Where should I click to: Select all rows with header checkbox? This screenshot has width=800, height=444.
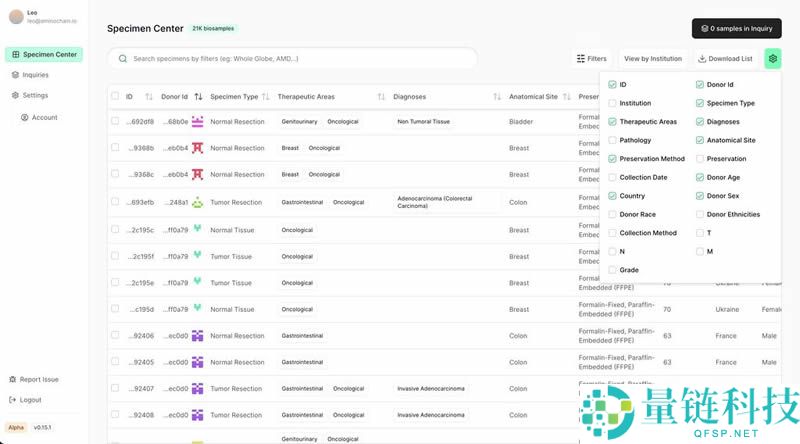(115, 96)
